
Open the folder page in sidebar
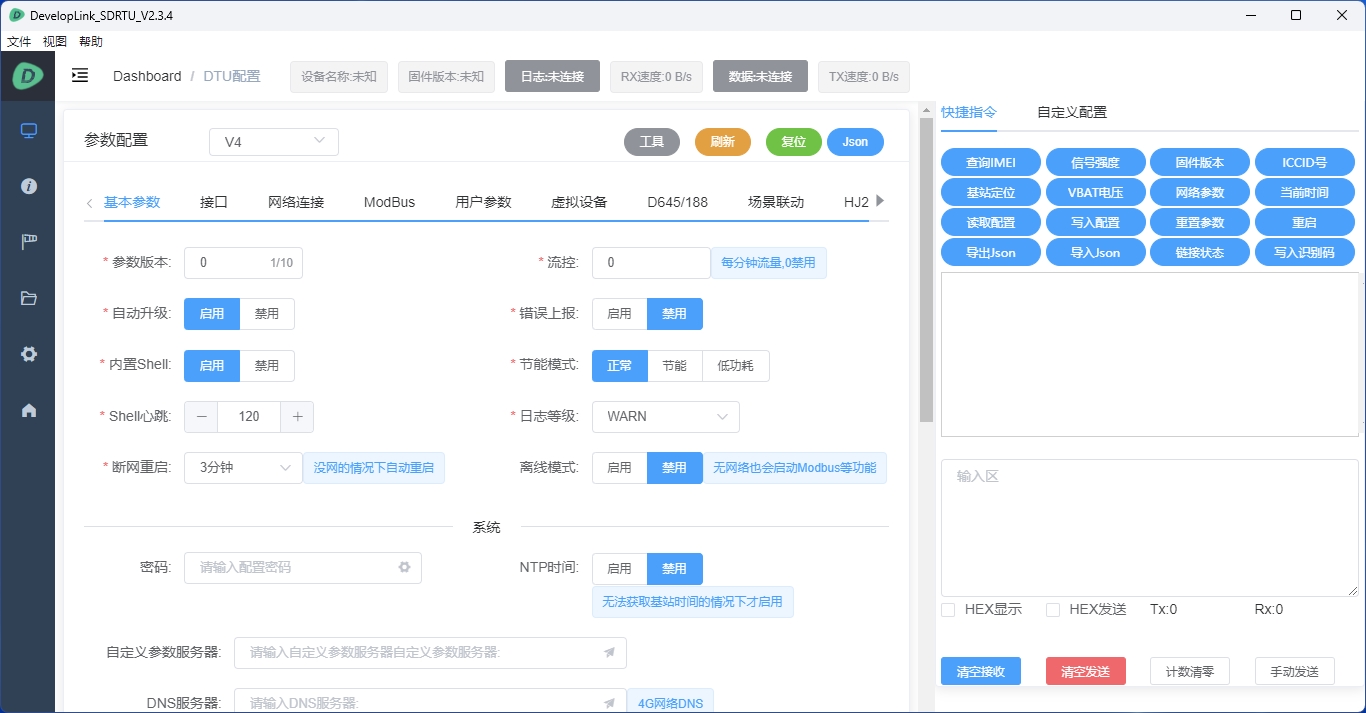28,298
